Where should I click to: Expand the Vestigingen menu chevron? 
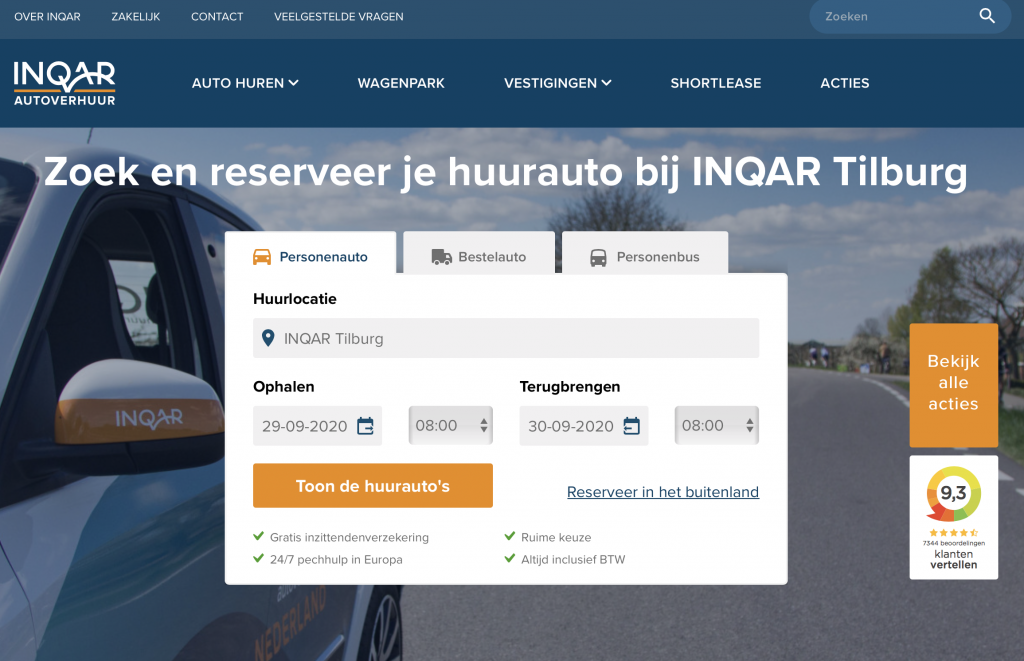pyautogui.click(x=607, y=83)
